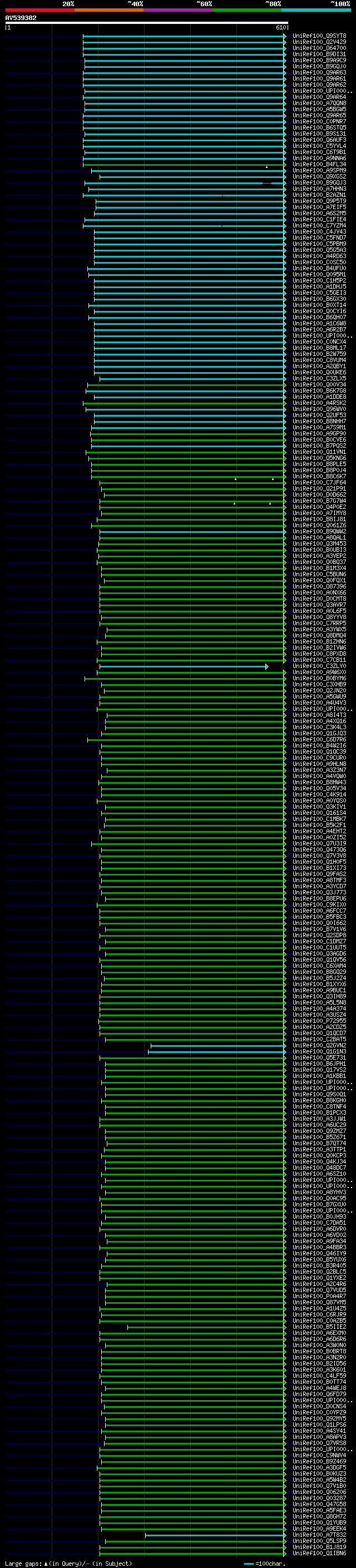Click hit UniRef100_Q6FD79
This screenshot has height=1568, width=356.
[319, 1394]
